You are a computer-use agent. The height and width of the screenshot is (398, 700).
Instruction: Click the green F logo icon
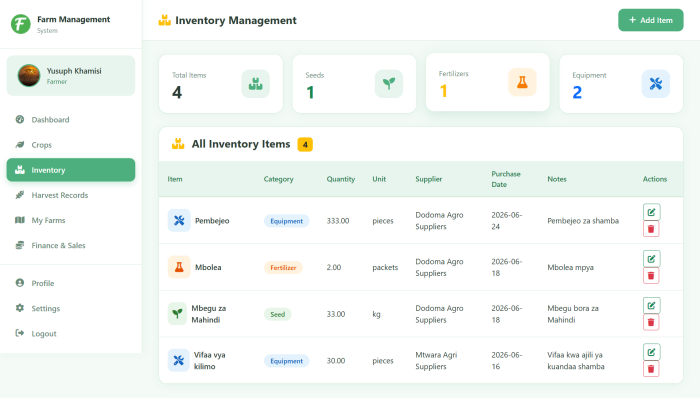tap(21, 24)
